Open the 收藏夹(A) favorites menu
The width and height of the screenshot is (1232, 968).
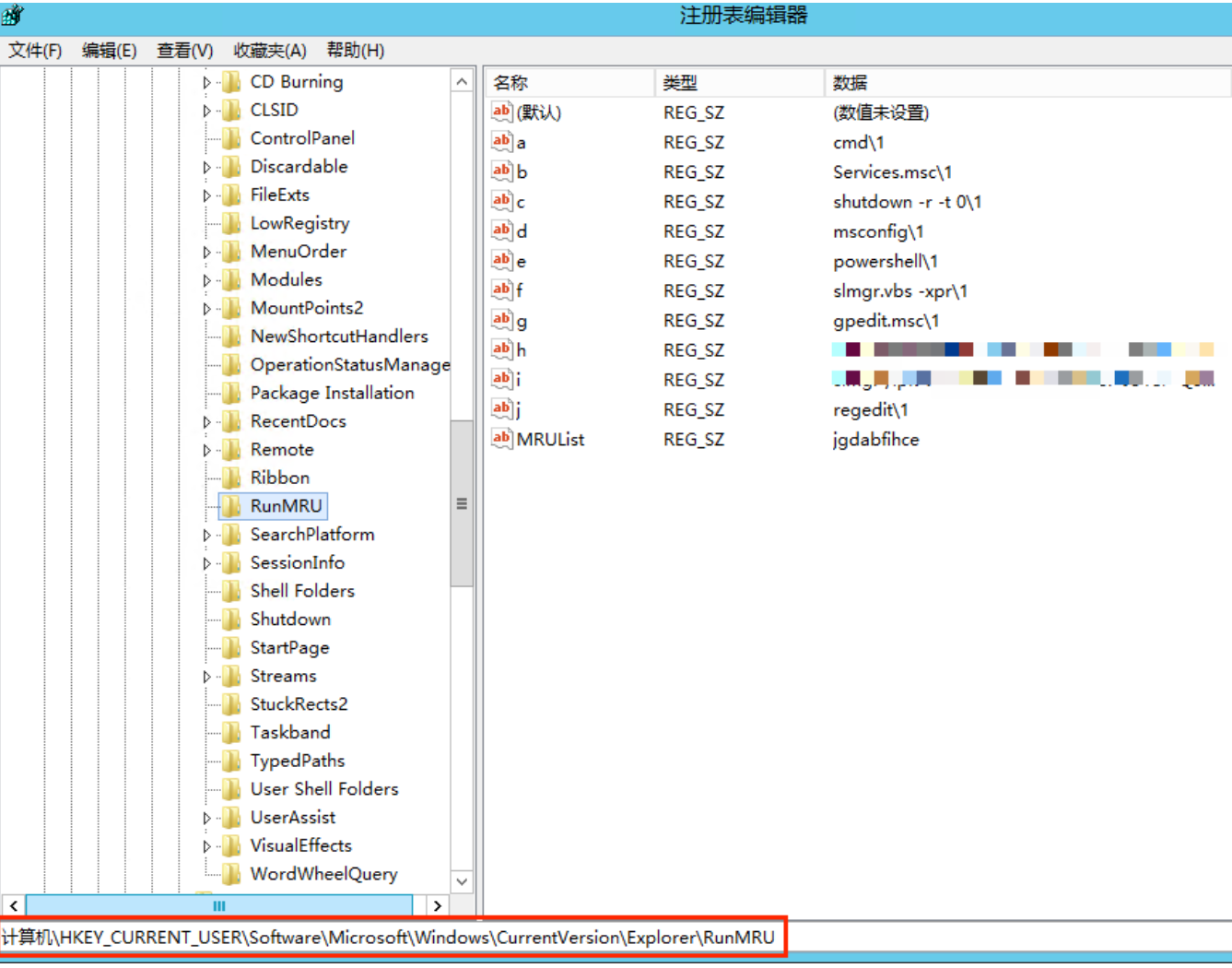(269, 51)
